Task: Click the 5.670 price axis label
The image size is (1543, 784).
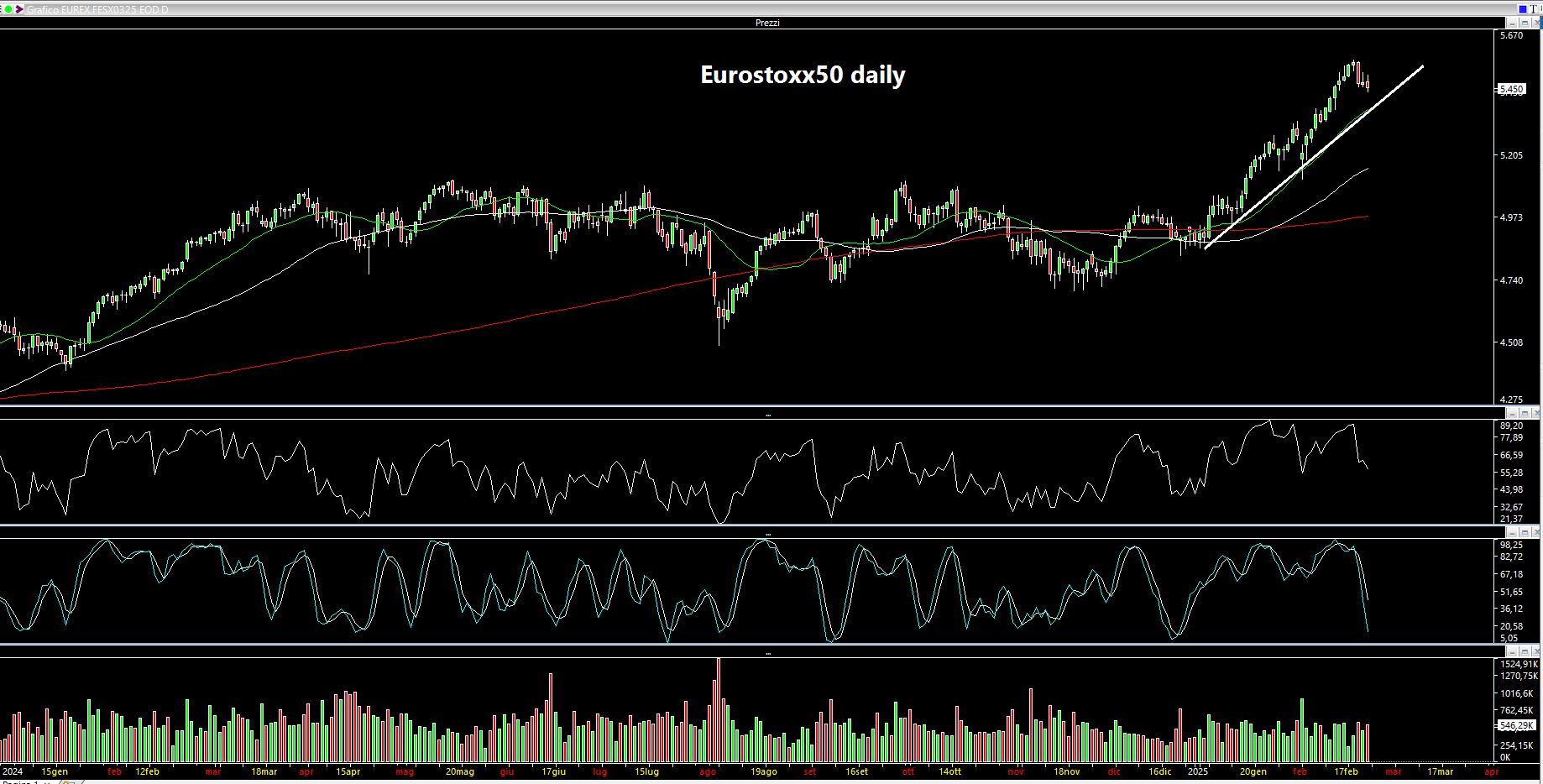Action: click(1511, 35)
